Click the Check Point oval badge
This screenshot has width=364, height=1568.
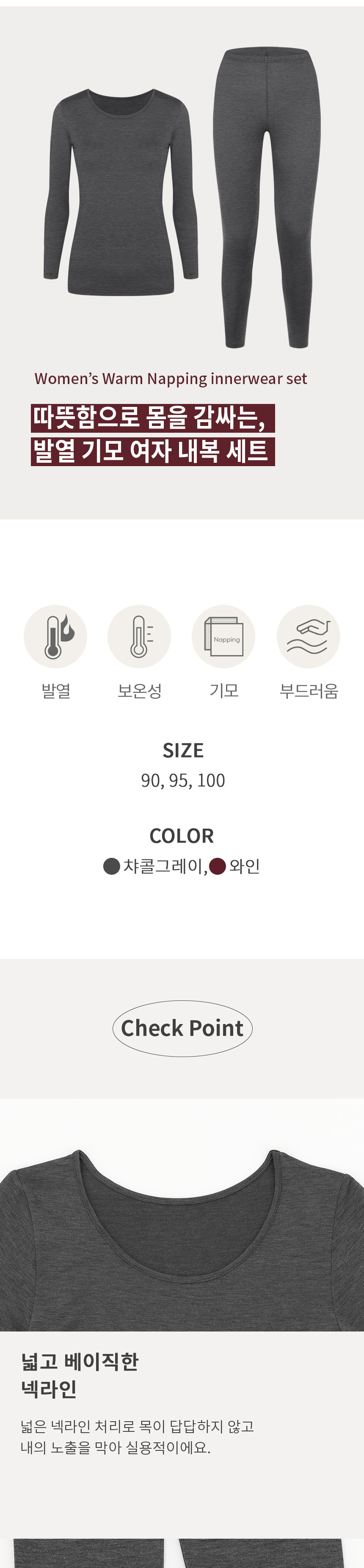tap(182, 1028)
